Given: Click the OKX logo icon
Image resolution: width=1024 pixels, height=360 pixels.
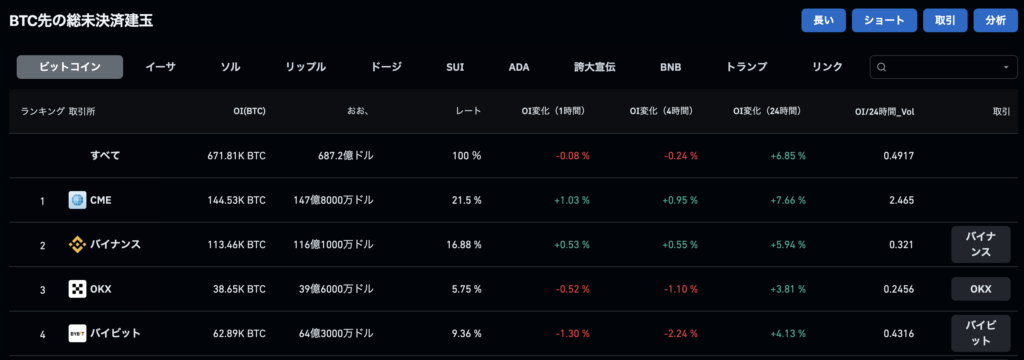Looking at the screenshot, I should point(77,289).
